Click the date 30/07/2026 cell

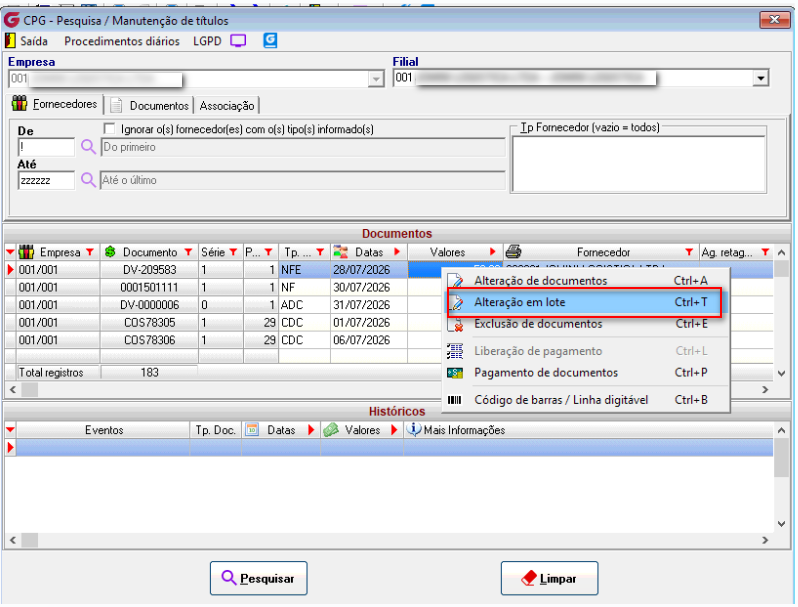[x=368, y=287]
